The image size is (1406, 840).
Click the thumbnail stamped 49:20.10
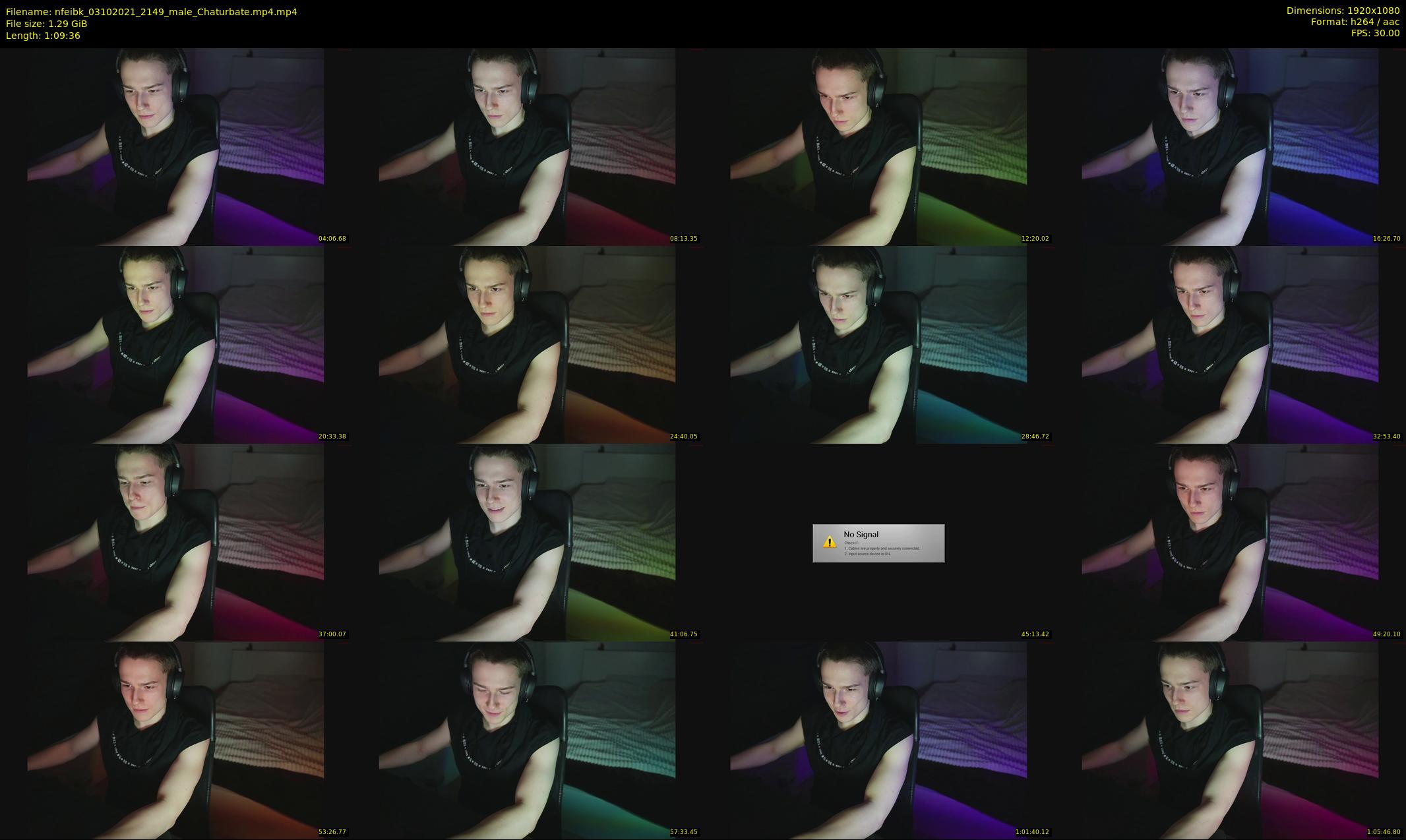pyautogui.click(x=1230, y=542)
